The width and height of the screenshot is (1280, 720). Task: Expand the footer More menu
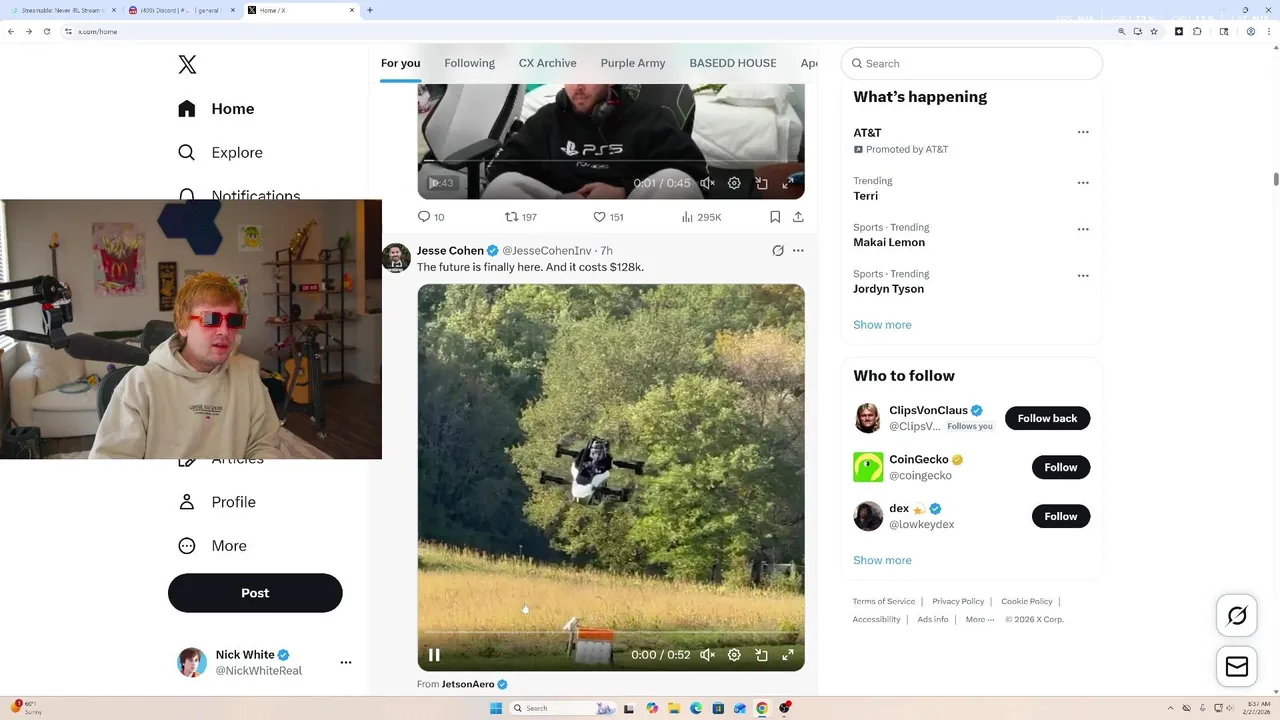980,619
